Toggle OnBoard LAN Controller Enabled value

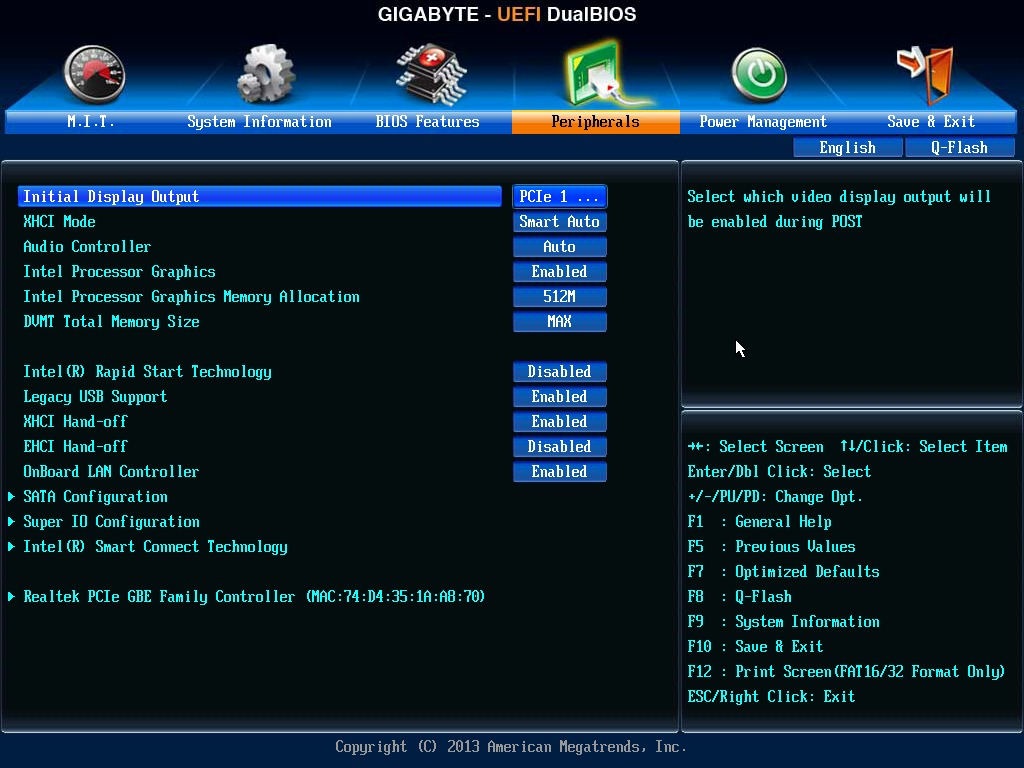pyautogui.click(x=559, y=472)
